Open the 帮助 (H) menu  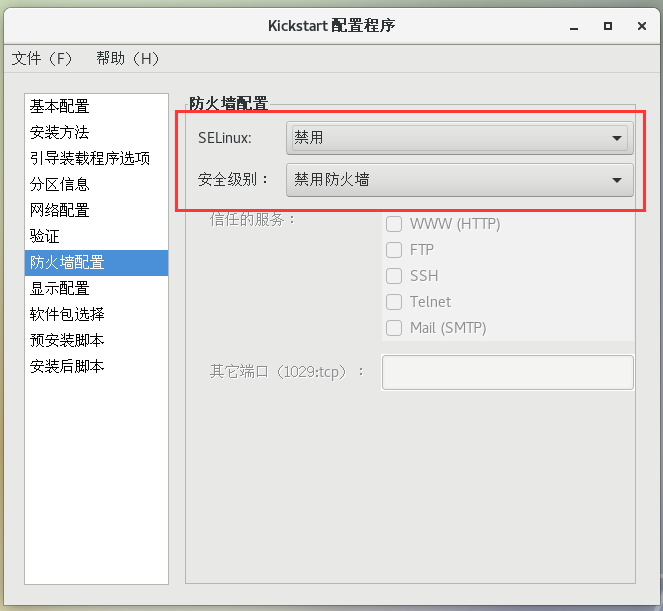127,59
